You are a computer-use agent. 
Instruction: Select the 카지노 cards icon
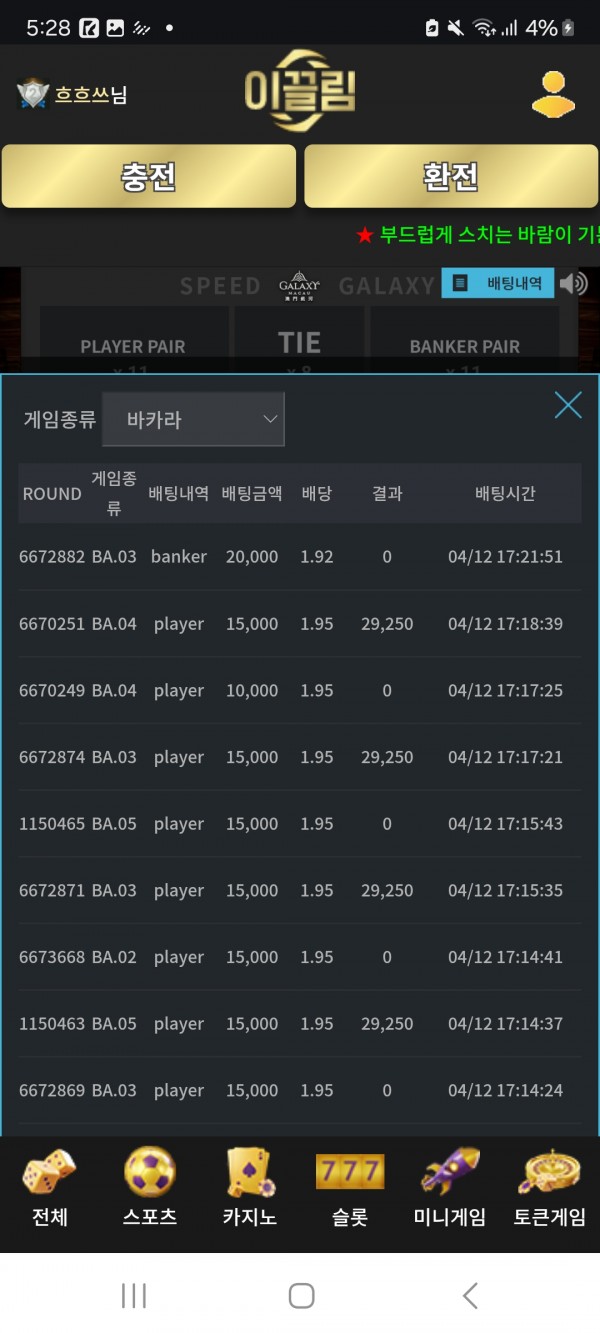[x=249, y=1187]
